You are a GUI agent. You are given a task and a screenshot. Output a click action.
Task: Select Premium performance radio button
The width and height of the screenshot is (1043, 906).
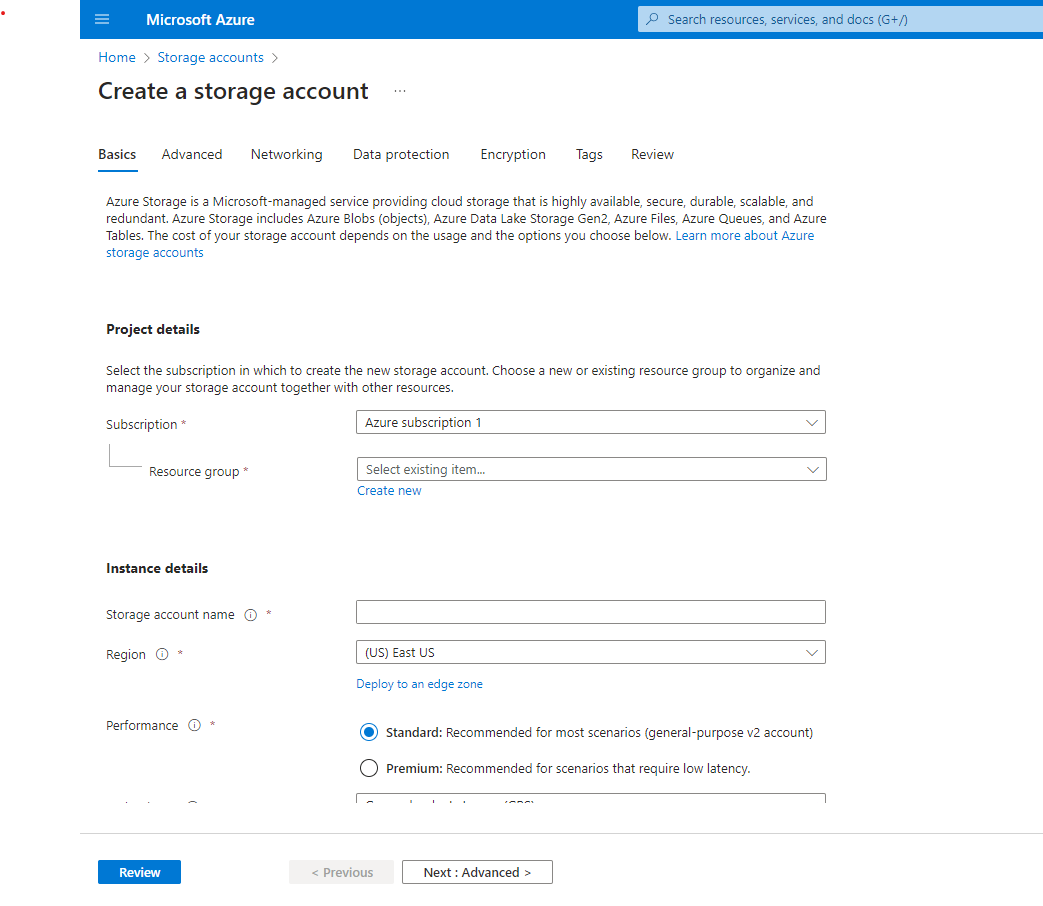click(x=369, y=768)
